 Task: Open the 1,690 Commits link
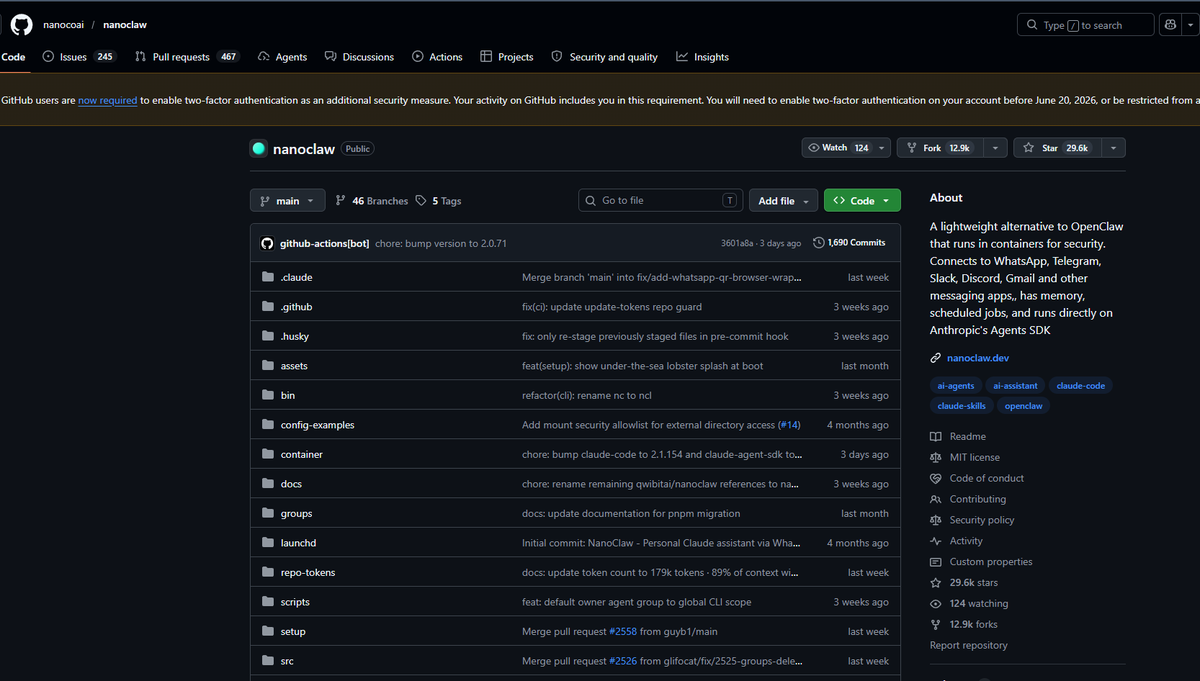pos(849,243)
